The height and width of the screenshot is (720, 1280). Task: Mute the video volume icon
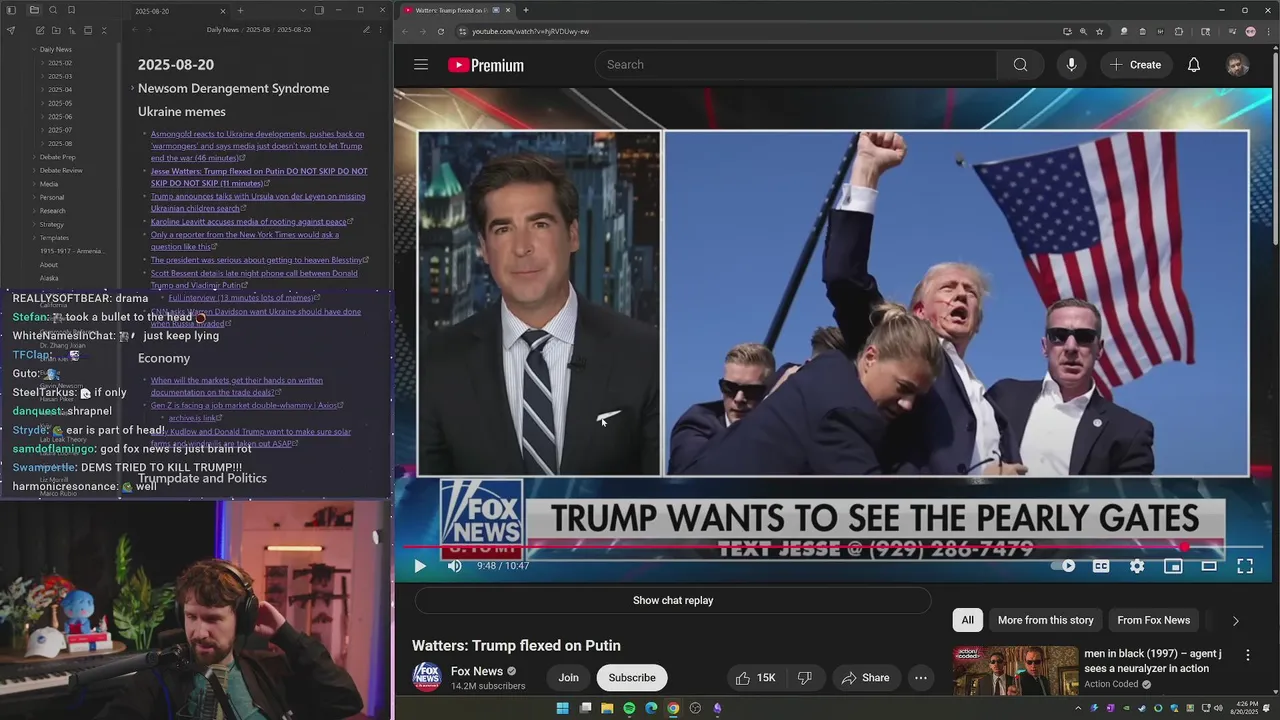[x=455, y=566]
